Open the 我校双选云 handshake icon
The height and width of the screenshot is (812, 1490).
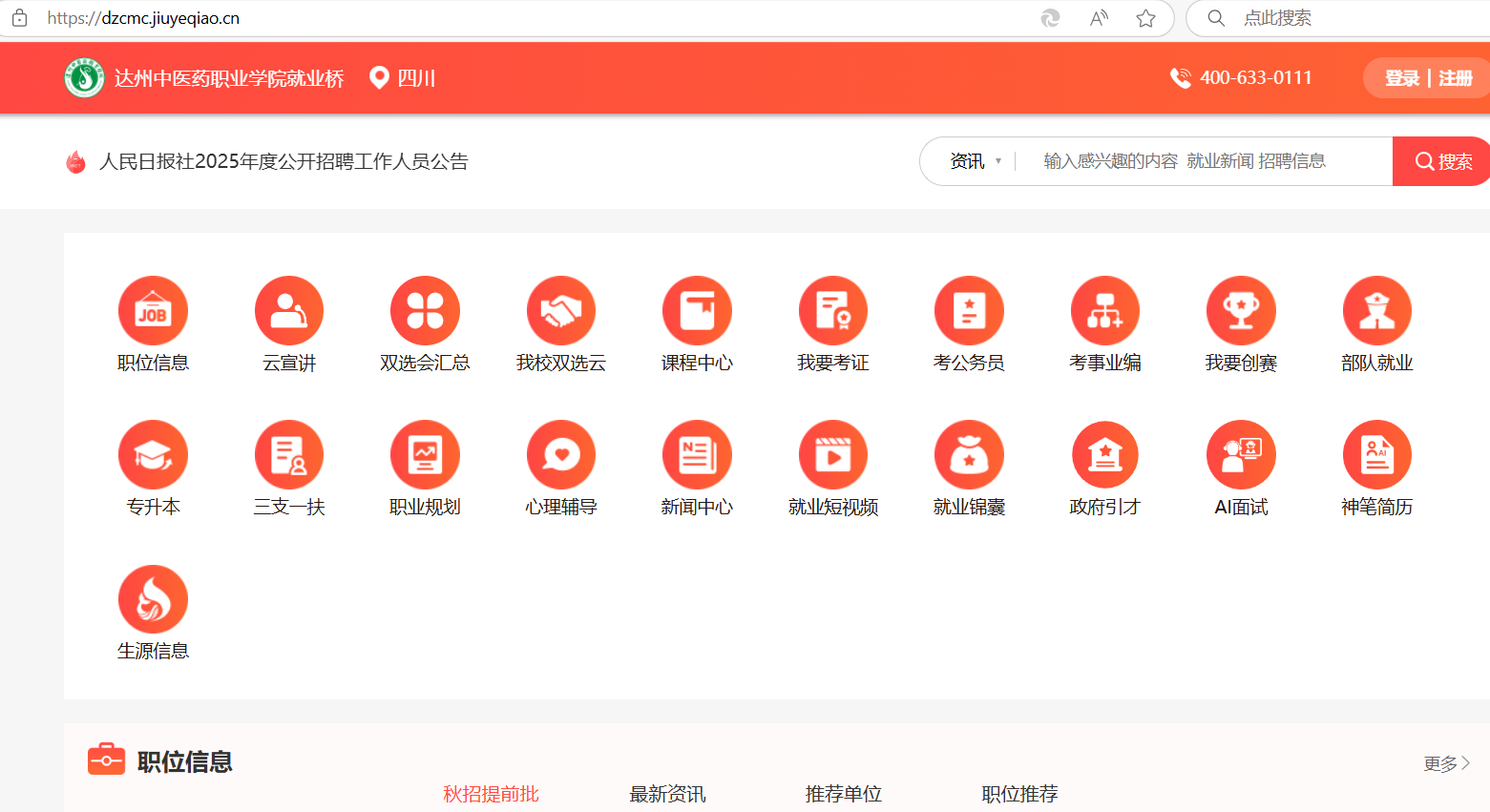pos(561,311)
